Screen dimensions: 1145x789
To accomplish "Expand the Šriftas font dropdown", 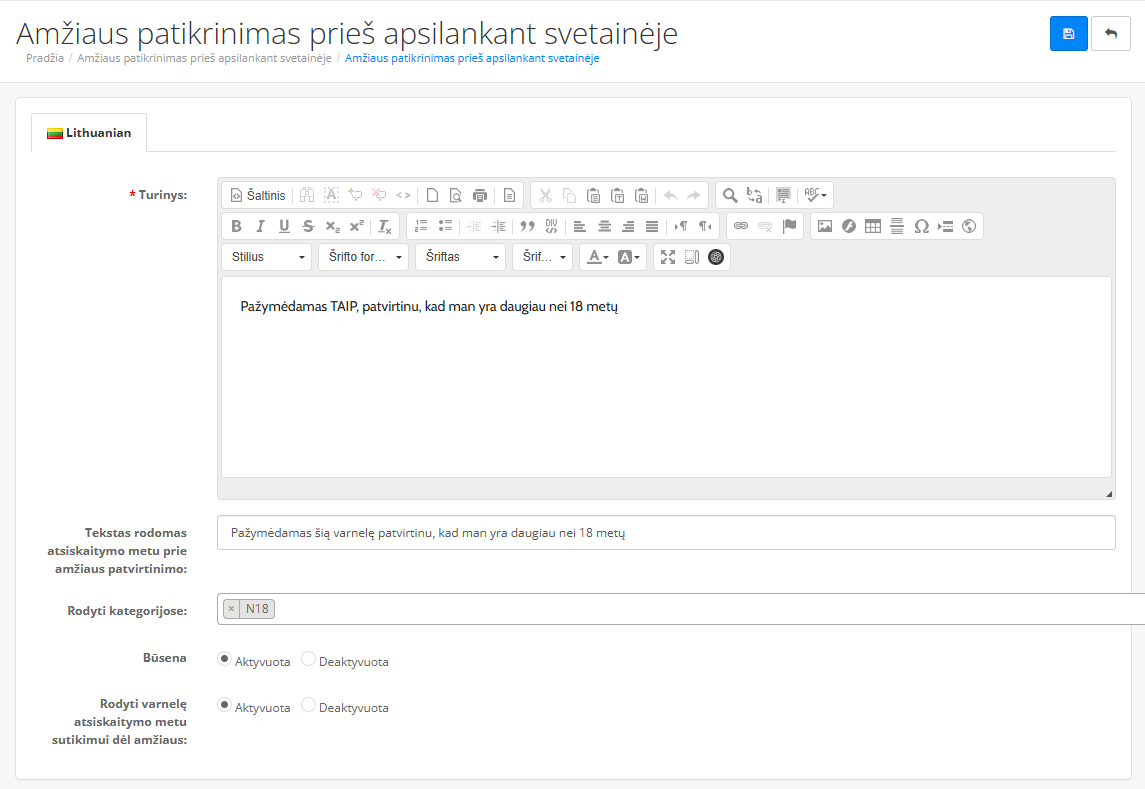I will coord(460,257).
